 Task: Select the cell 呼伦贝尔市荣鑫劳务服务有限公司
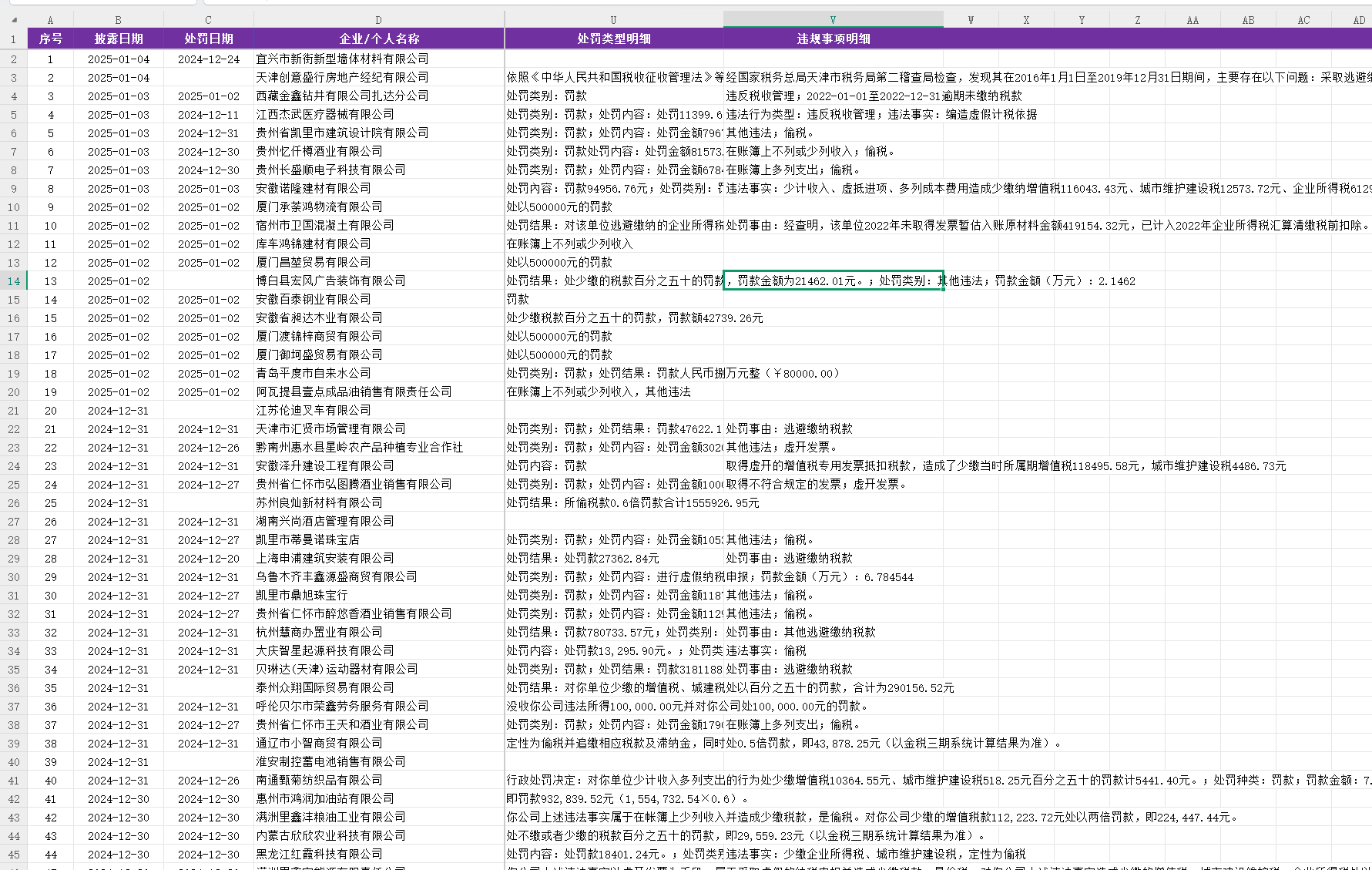pos(378,707)
